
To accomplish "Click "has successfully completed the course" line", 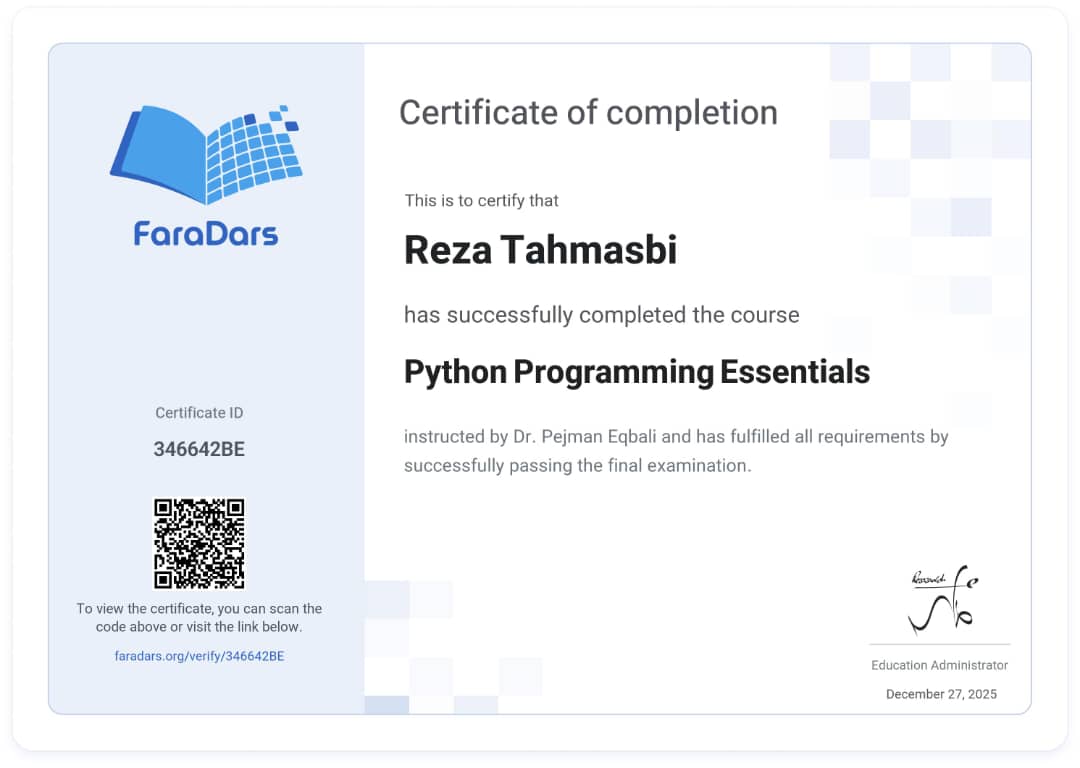I will pos(601,315).
